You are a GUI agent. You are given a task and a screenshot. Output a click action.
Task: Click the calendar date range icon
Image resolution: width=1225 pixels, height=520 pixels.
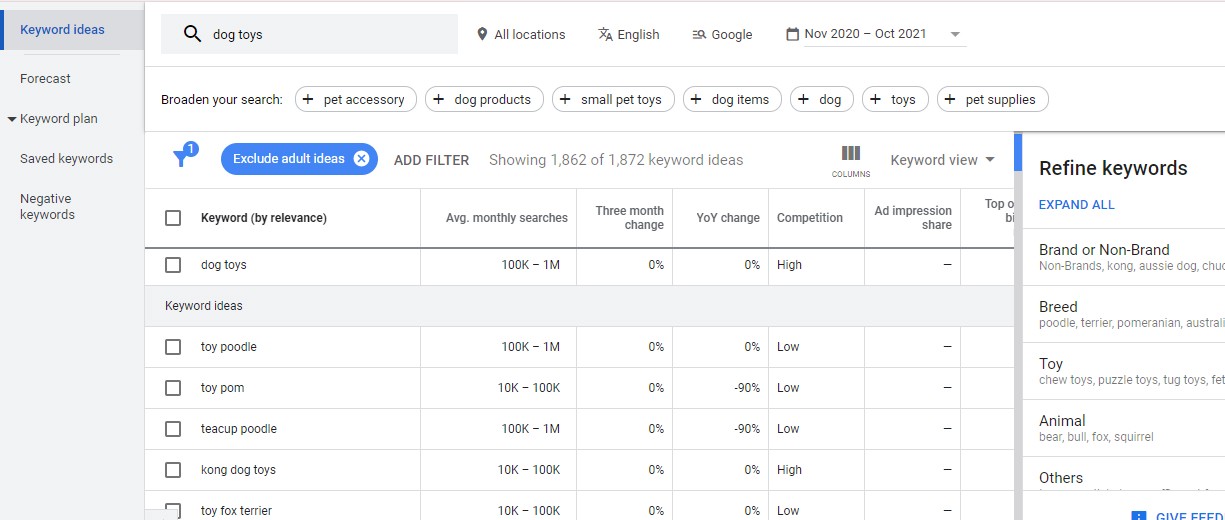pyautogui.click(x=792, y=34)
